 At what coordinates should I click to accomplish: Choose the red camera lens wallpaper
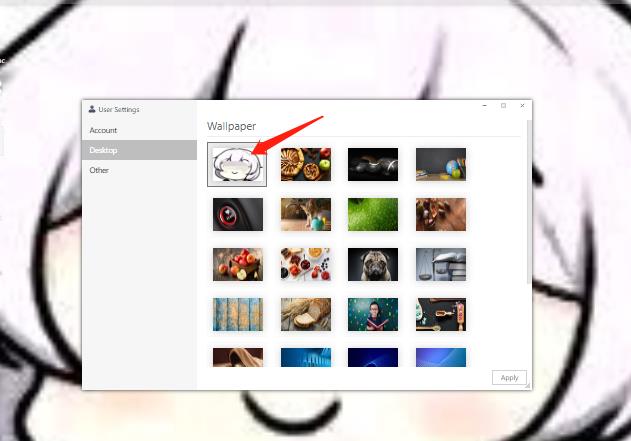pyautogui.click(x=237, y=214)
